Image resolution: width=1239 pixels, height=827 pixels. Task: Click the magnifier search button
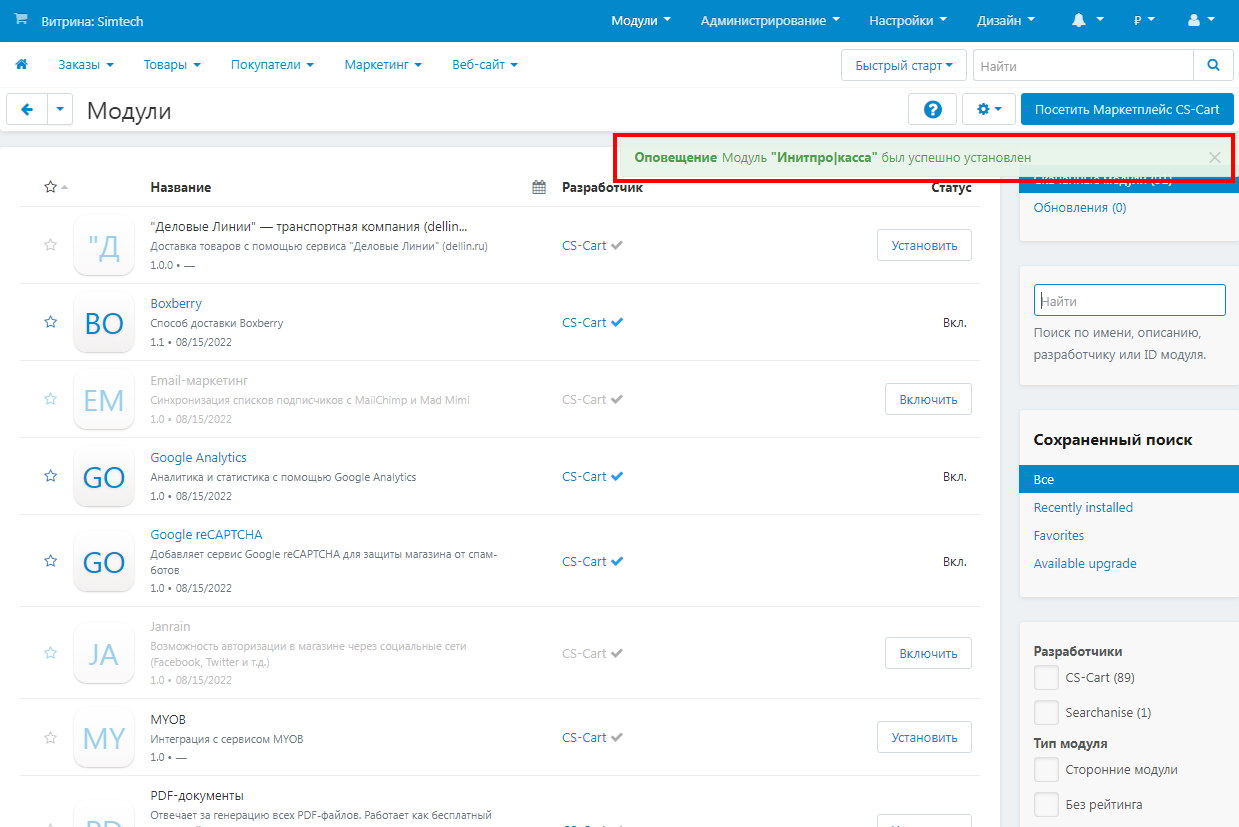(x=1213, y=65)
